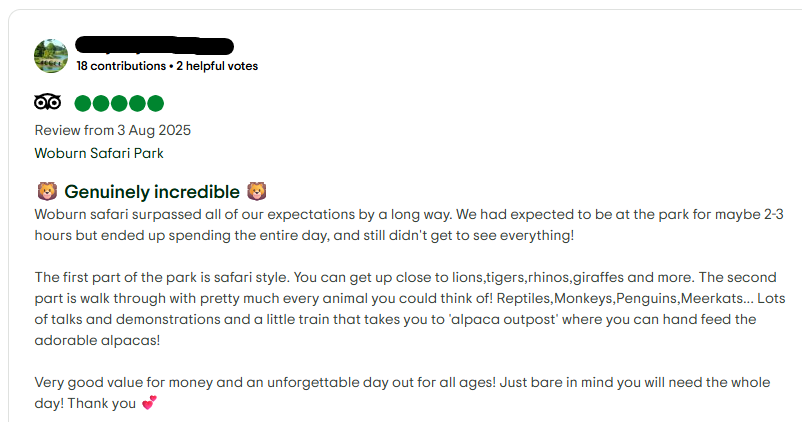Click the Review from 3 Aug 2025 date
Image resolution: width=802 pixels, height=422 pixels.
pyautogui.click(x=112, y=130)
